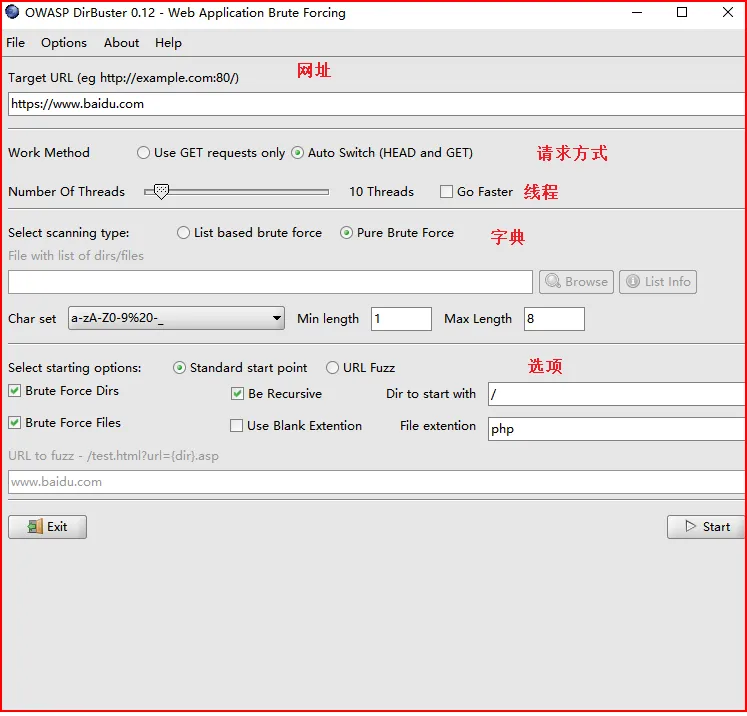Viewport: 747px width, 716px height.
Task: Click the door icon on Exit button
Action: click(35, 527)
